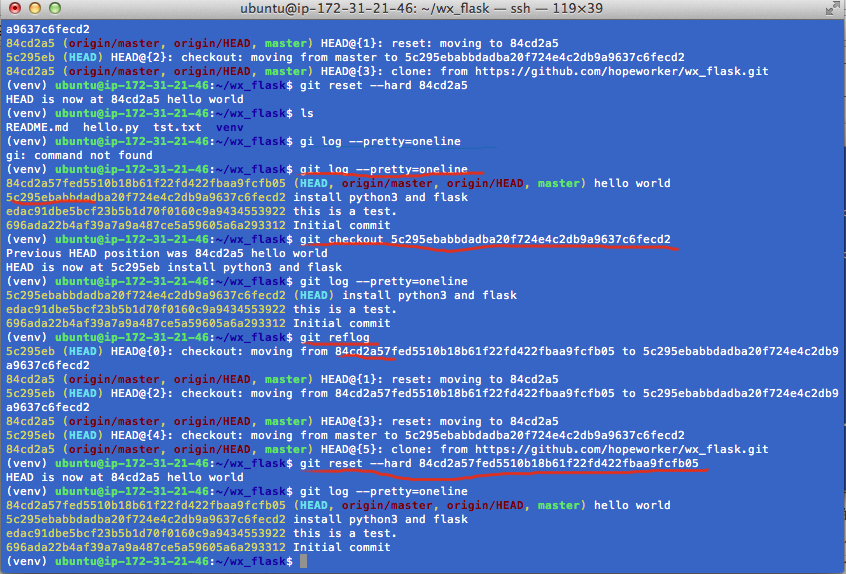Zoom the window with the green button
Viewport: 846px width, 574px height.
pos(55,8)
